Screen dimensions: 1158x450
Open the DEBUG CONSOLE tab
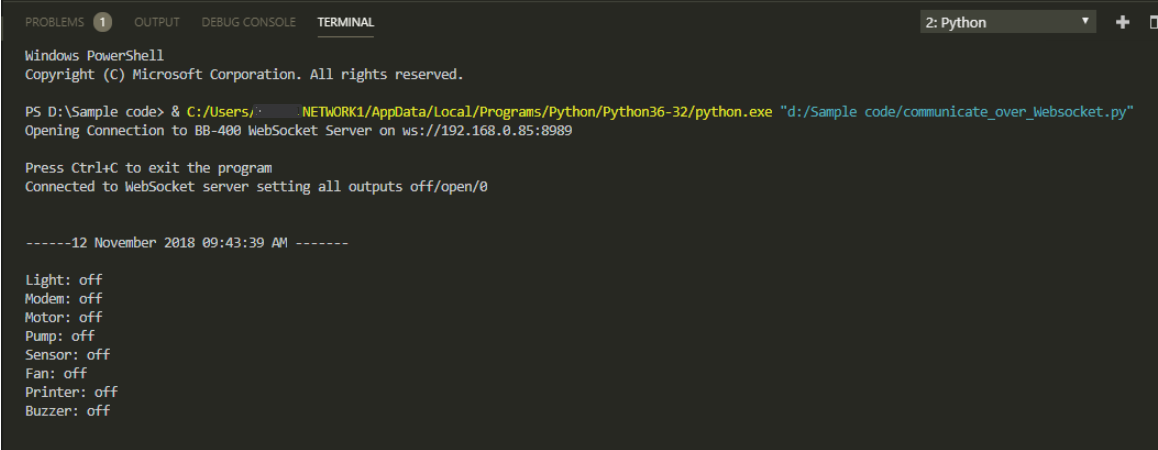[248, 22]
